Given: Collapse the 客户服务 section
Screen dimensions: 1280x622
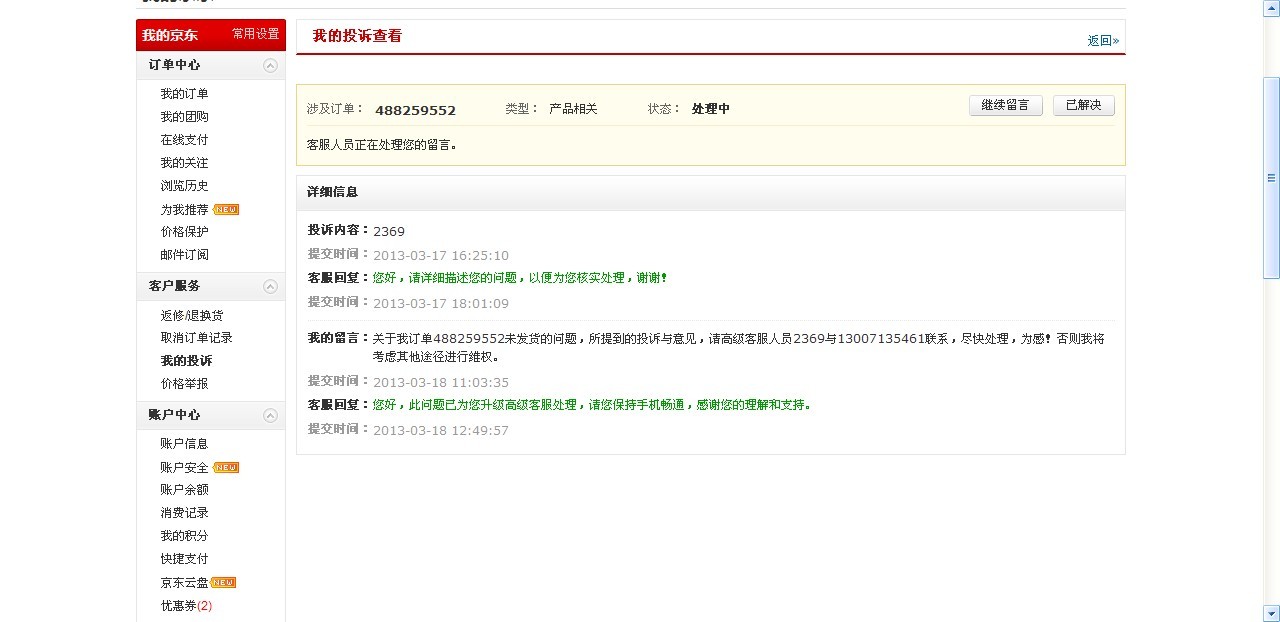Looking at the screenshot, I should coord(269,285).
